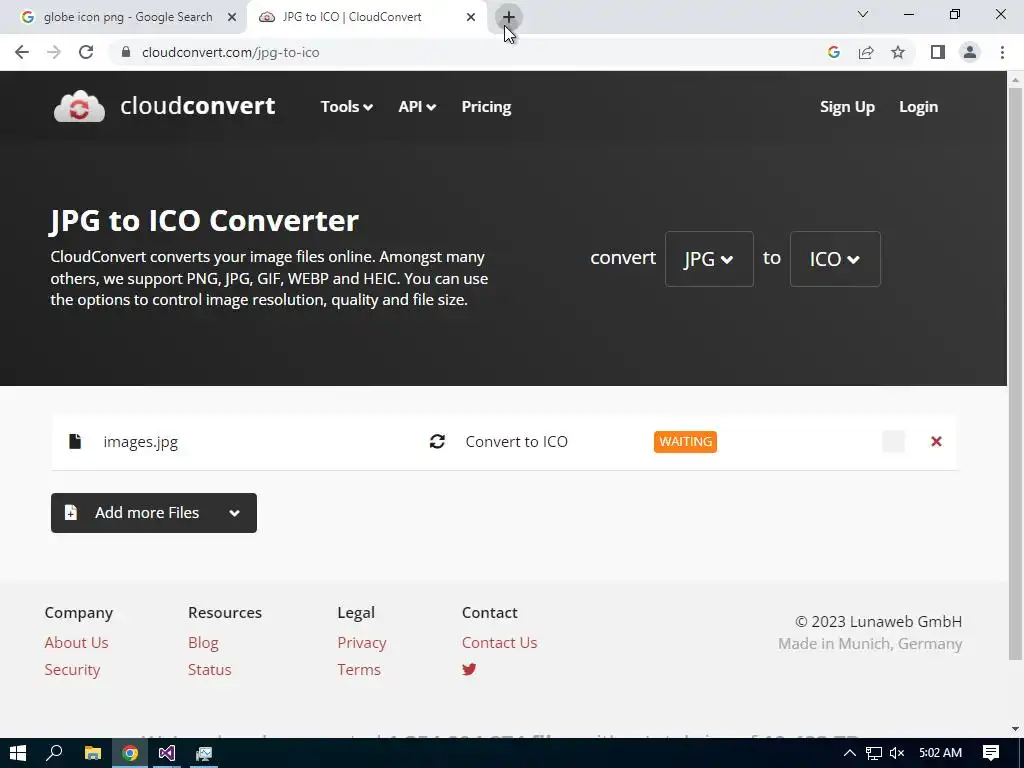Open Windows Start menu
Image resolution: width=1024 pixels, height=768 pixels.
point(18,753)
